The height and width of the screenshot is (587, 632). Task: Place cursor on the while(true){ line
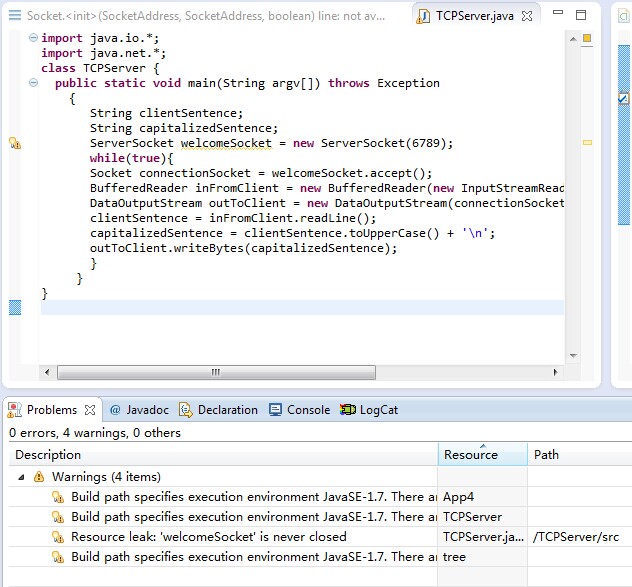click(x=131, y=158)
